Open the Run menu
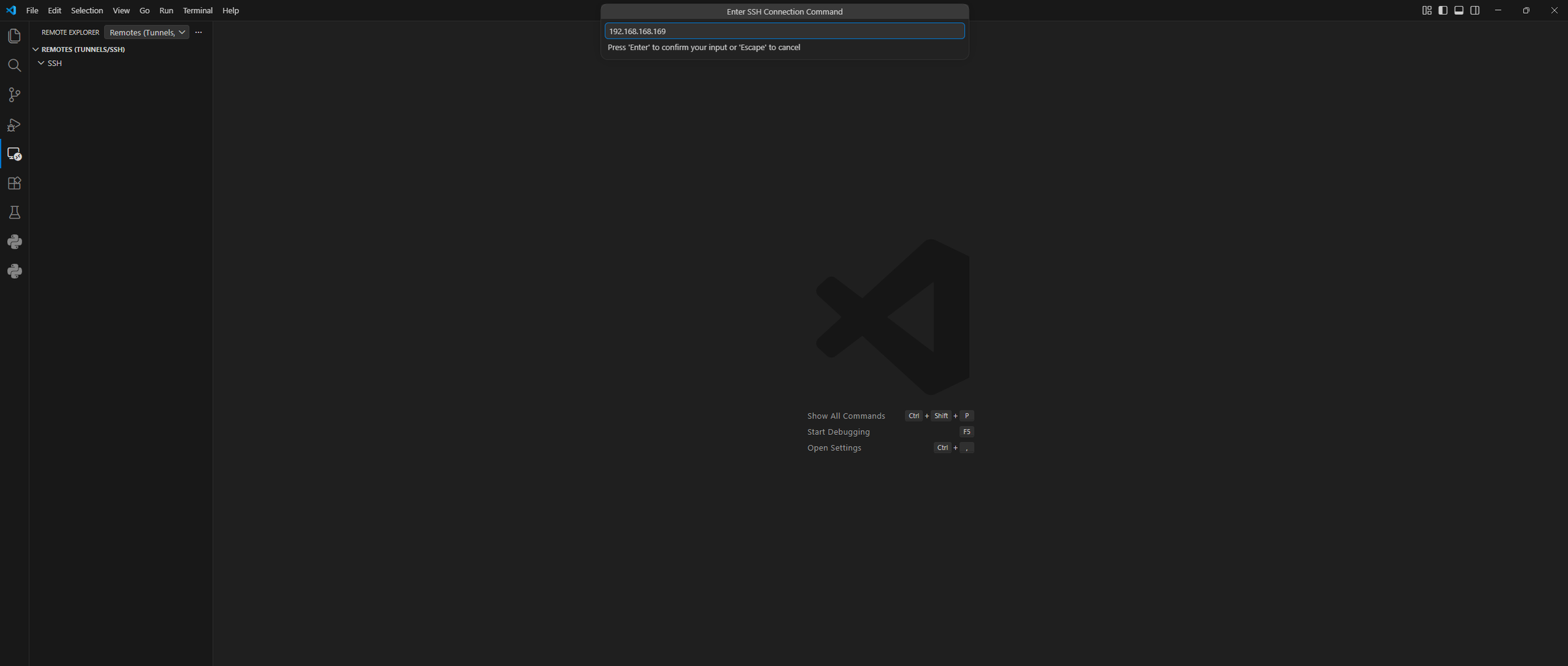Viewport: 1568px width, 666px height. tap(166, 10)
